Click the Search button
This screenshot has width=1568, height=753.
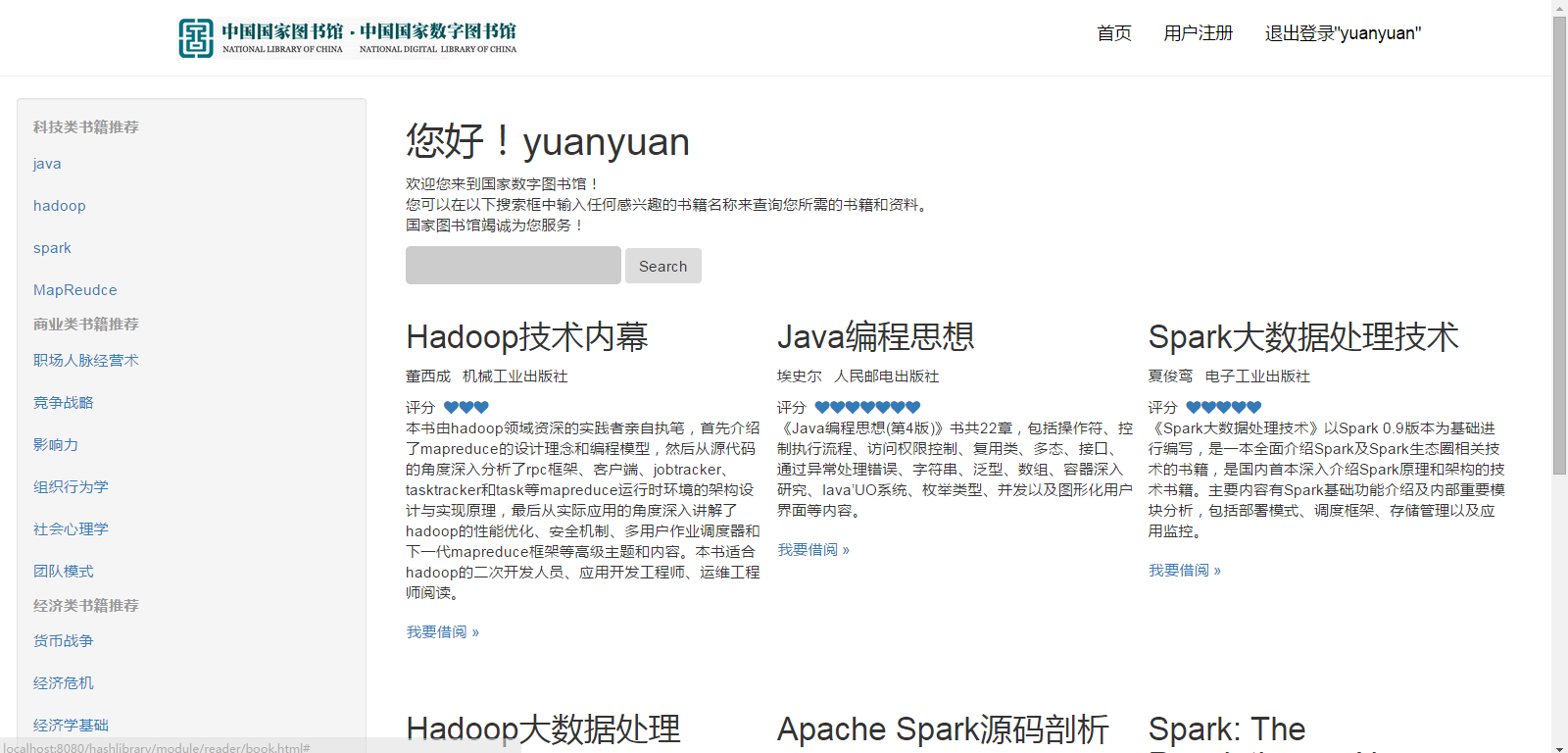663,266
